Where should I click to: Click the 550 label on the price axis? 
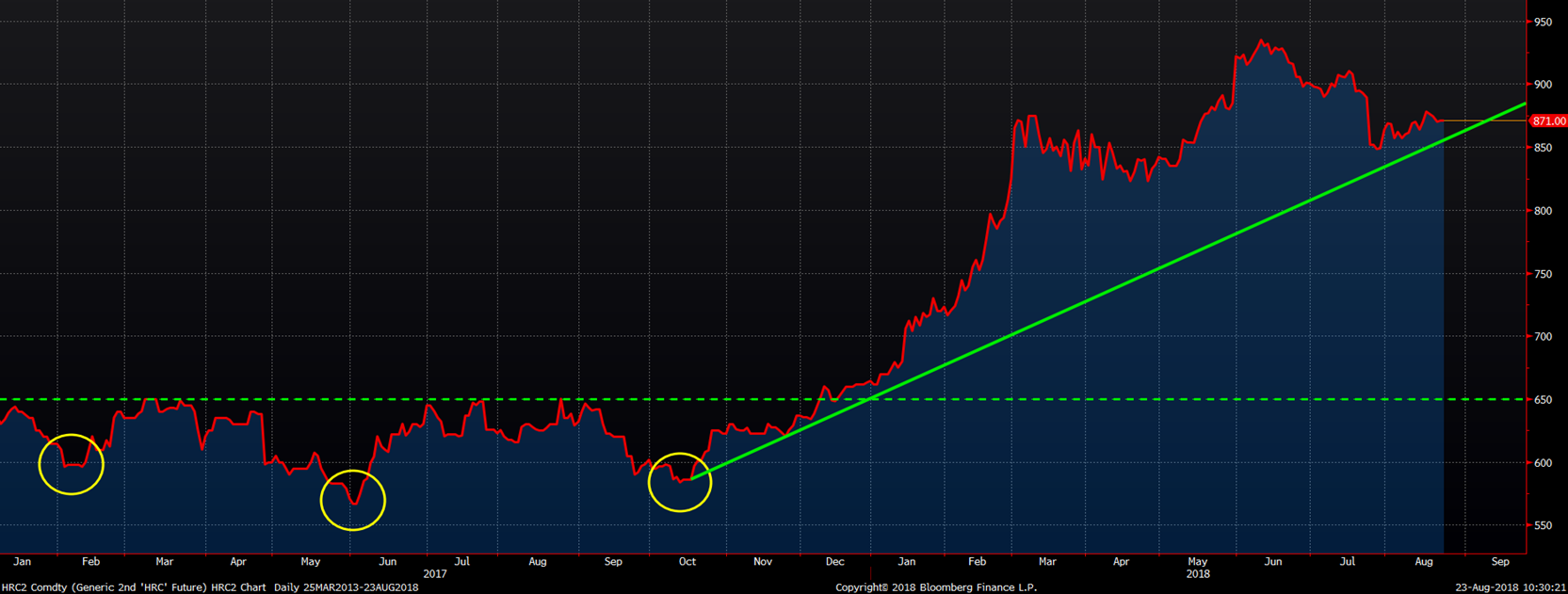(x=1543, y=526)
